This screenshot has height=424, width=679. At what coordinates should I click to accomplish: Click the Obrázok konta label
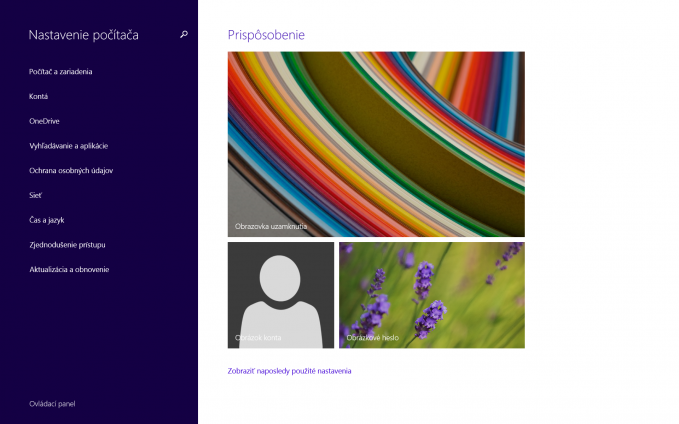(x=258, y=338)
